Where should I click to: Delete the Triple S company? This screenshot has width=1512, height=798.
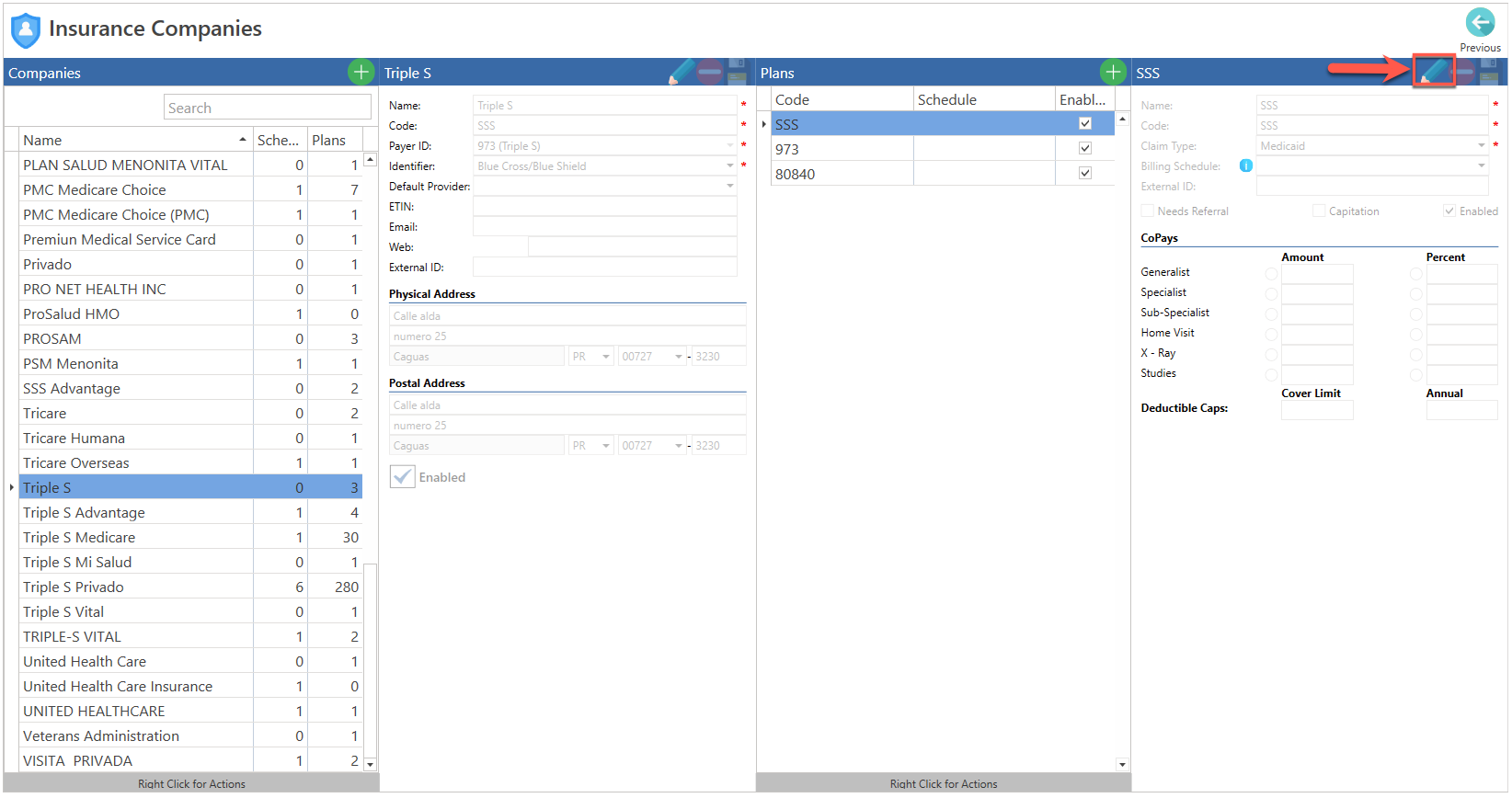click(x=709, y=72)
